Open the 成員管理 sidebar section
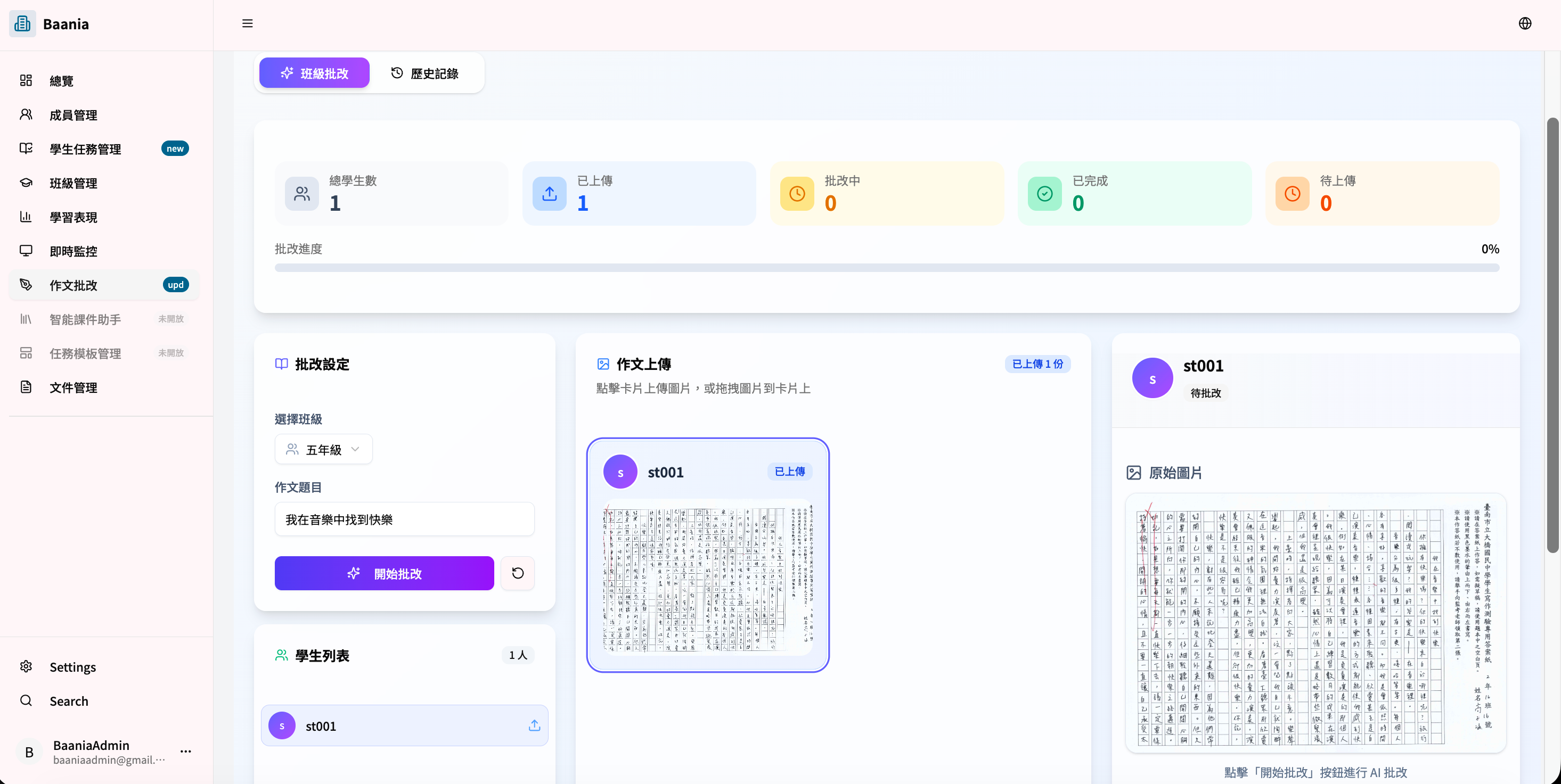The width and height of the screenshot is (1561, 784). (x=73, y=115)
